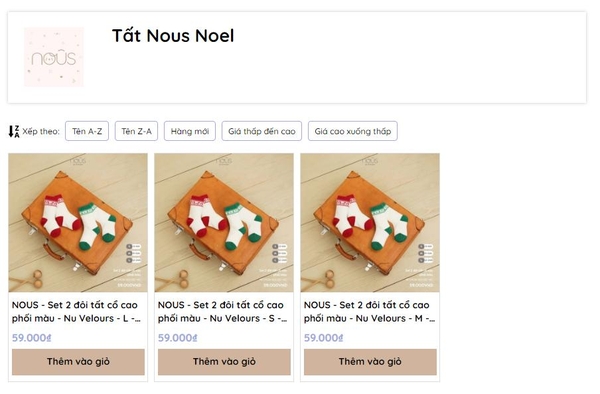Select the Hàng mới sort option

point(190,131)
